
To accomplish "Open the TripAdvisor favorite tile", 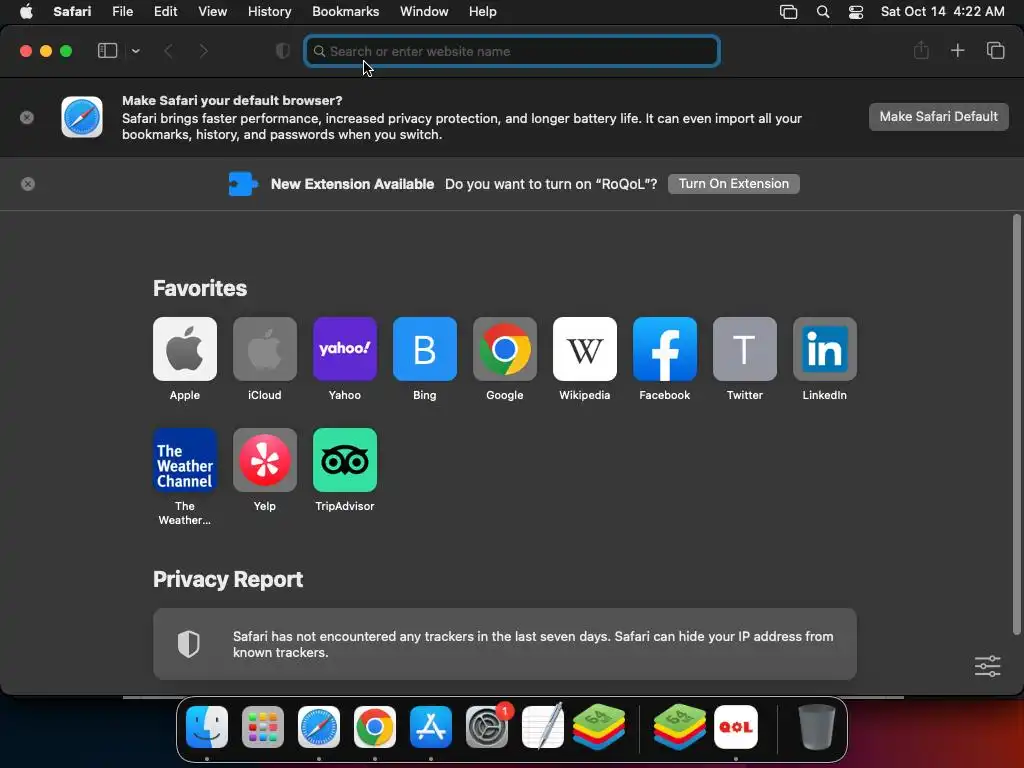I will coord(345,460).
